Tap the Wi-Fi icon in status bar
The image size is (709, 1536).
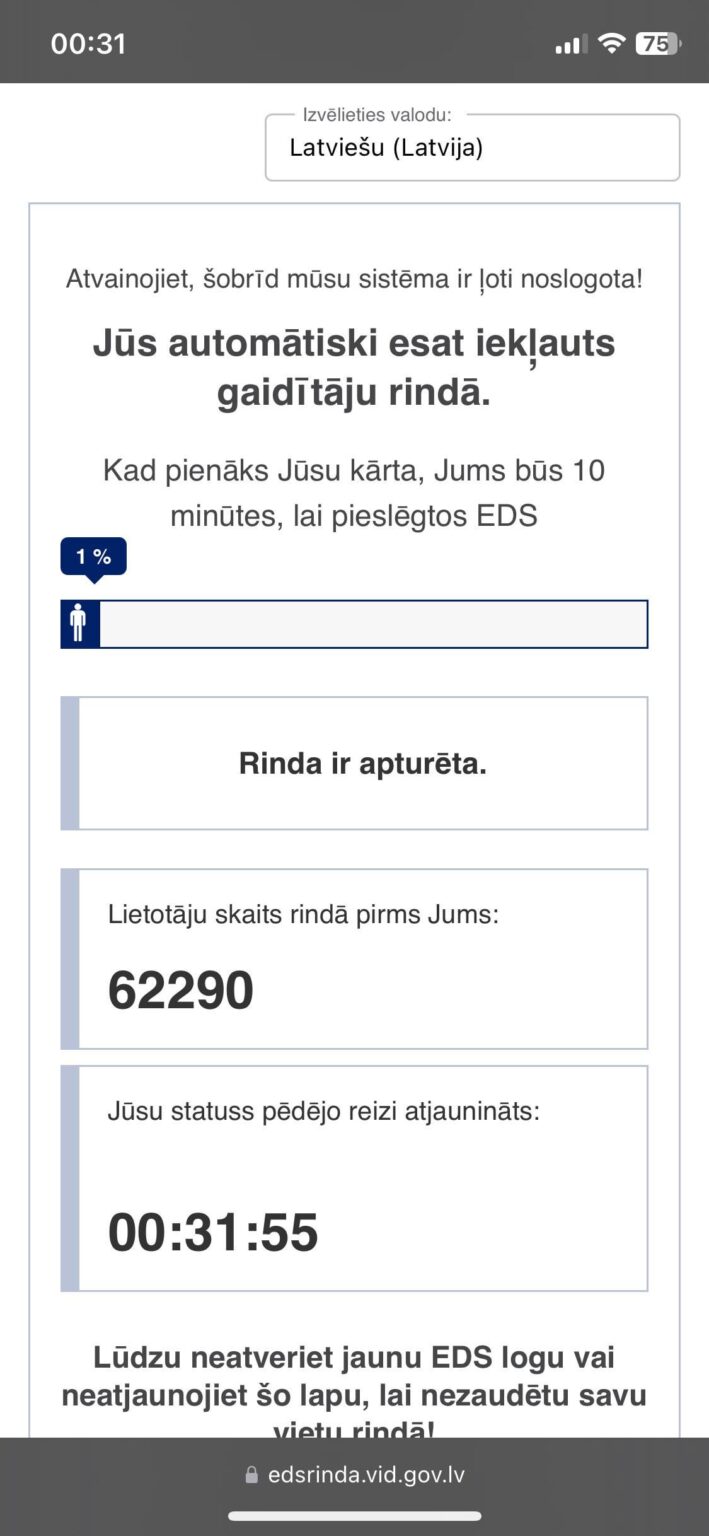(x=611, y=43)
